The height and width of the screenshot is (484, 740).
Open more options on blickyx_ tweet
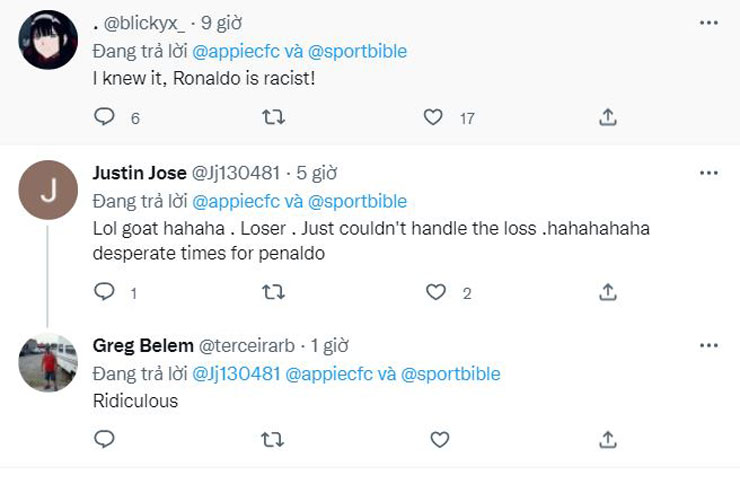708,22
